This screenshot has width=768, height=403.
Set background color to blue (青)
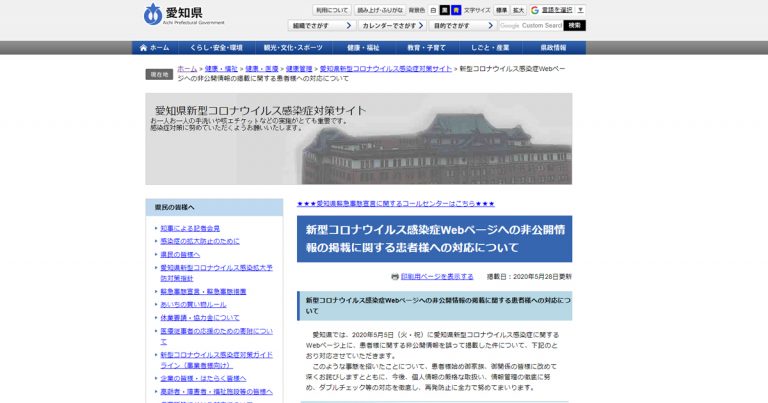point(456,10)
